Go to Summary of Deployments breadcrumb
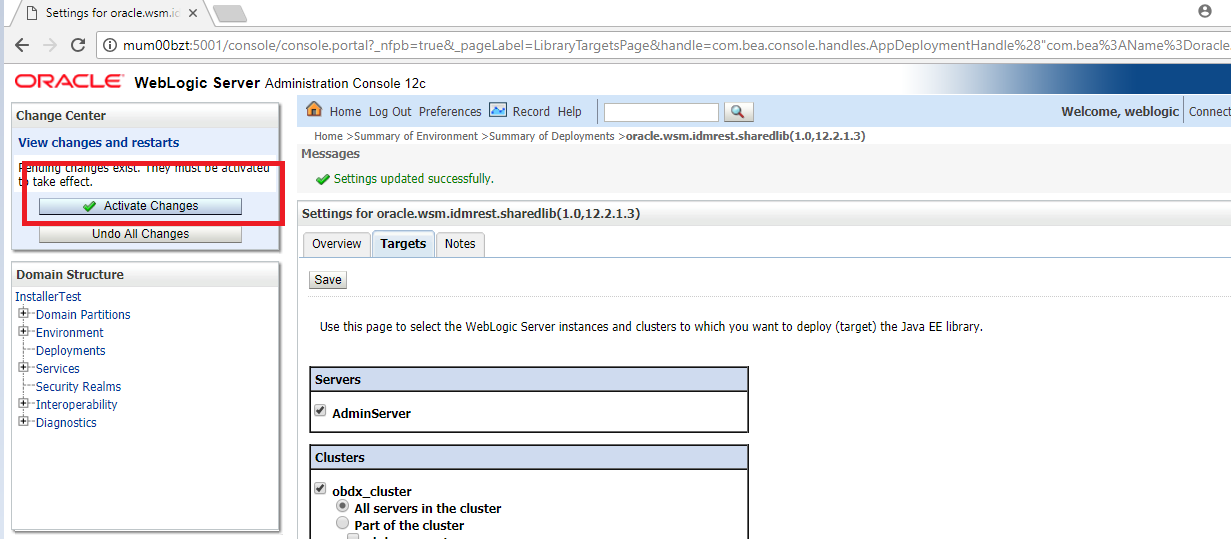The width and height of the screenshot is (1231, 540). tap(551, 136)
